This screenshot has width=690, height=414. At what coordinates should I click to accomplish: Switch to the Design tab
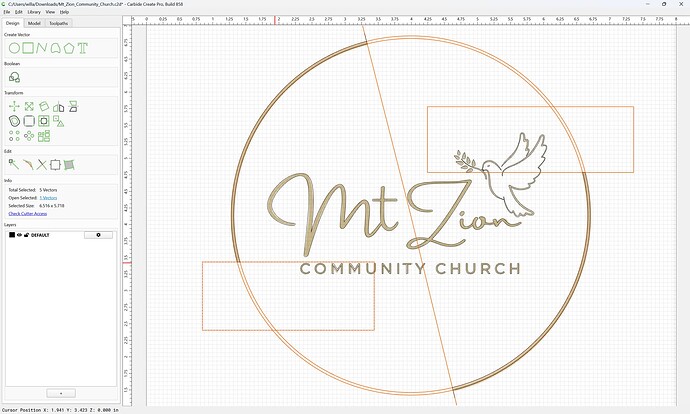pos(12,23)
